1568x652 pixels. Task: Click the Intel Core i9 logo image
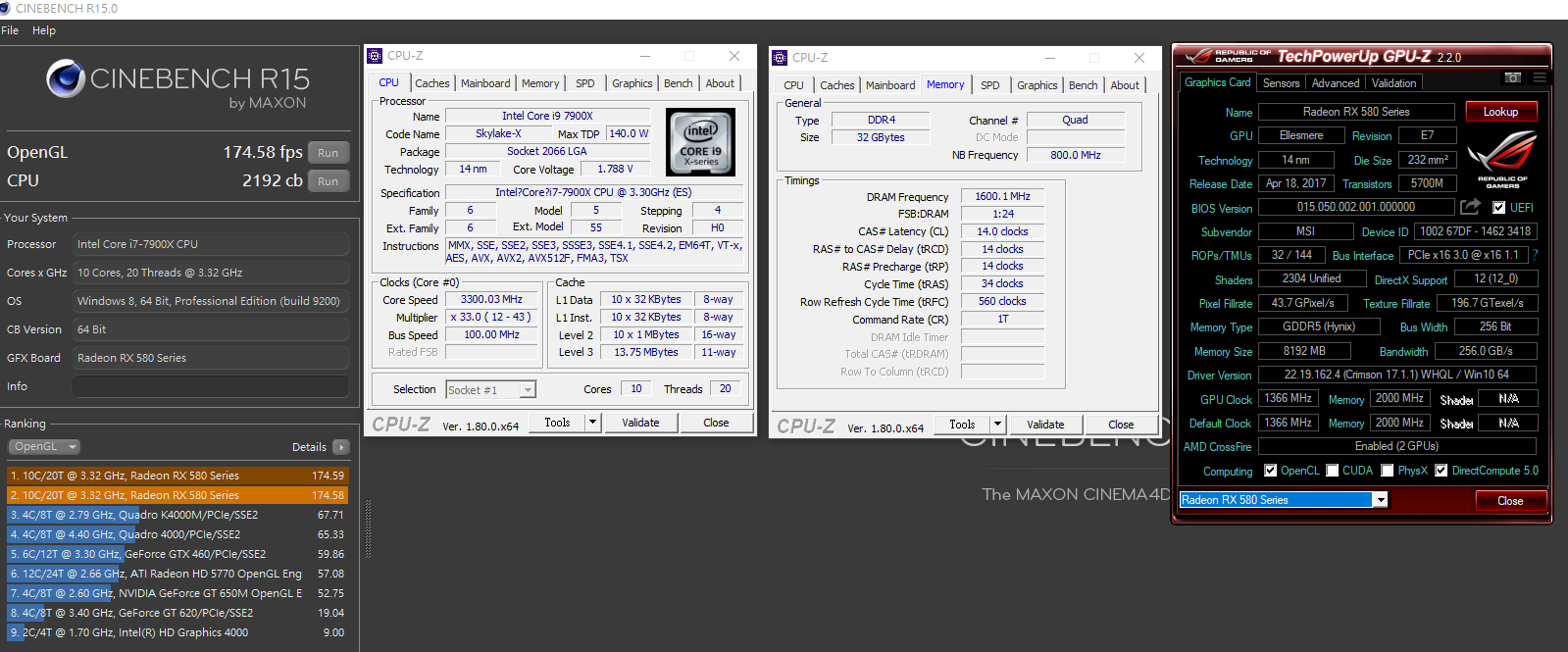click(700, 141)
